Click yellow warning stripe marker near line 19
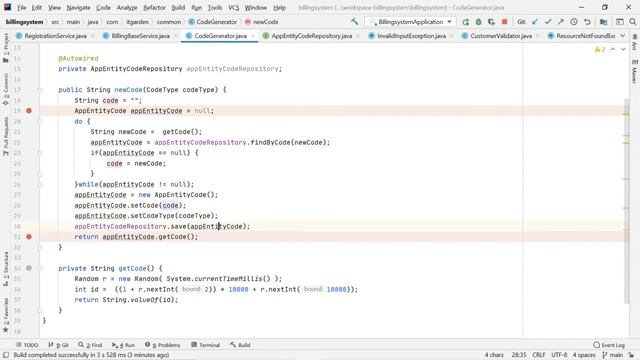This screenshot has height=360, width=640. [x=626, y=114]
